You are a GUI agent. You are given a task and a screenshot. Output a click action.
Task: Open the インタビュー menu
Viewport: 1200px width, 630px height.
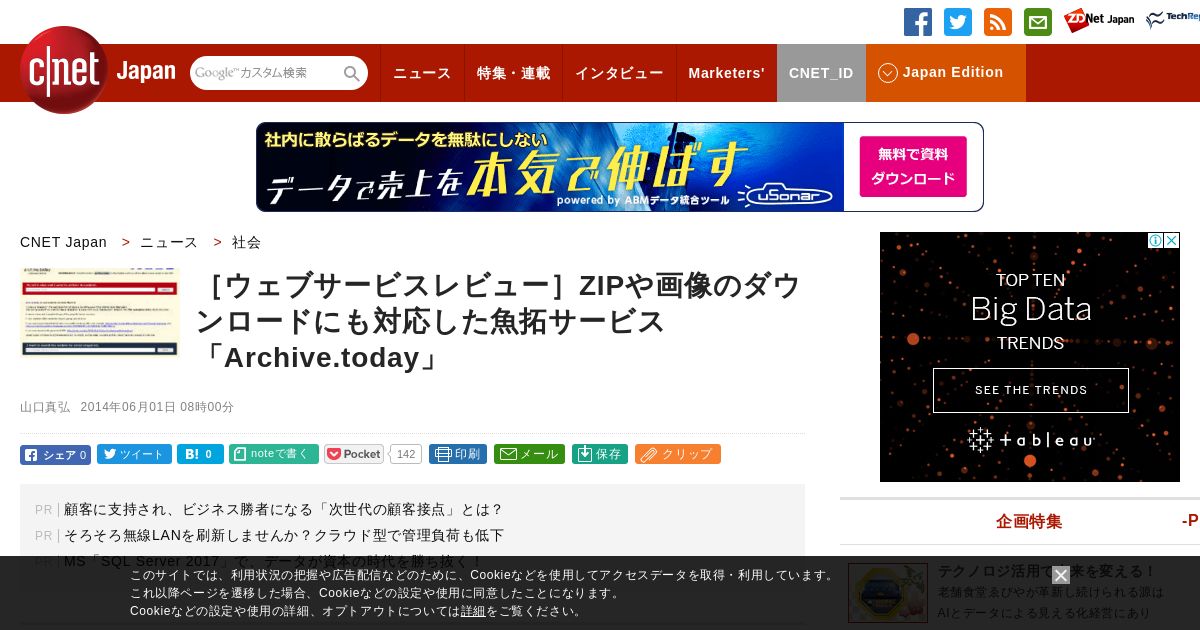pyautogui.click(x=619, y=73)
